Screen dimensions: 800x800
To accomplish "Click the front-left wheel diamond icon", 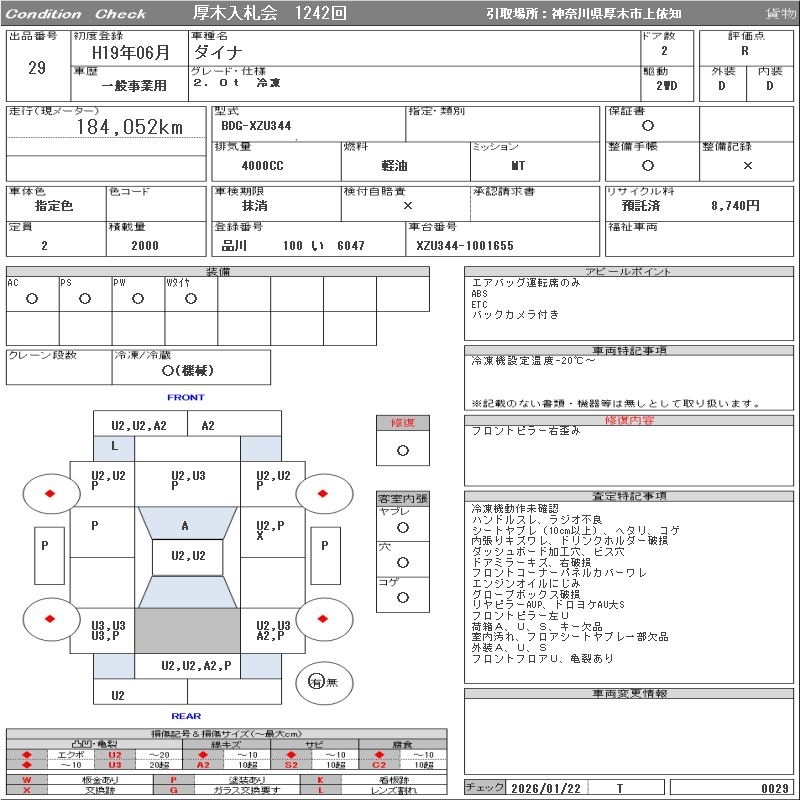I will pyautogui.click(x=49, y=493).
